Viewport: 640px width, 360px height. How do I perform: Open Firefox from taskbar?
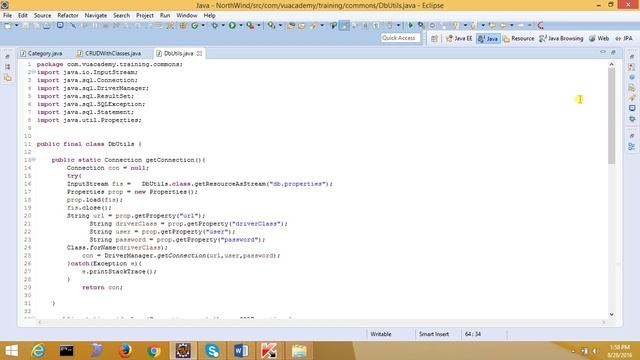tap(125, 351)
